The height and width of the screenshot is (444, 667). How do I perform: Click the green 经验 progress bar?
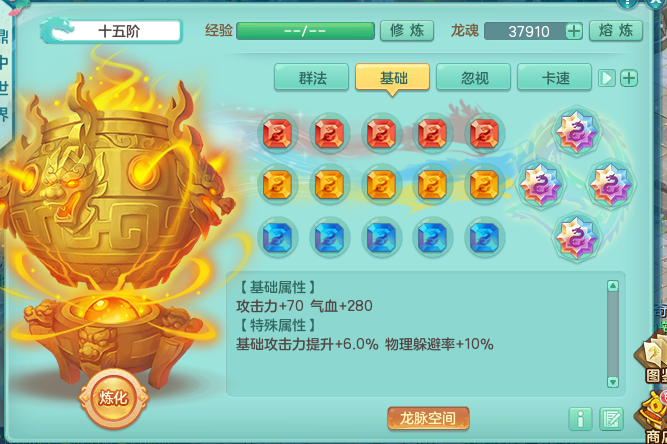point(305,31)
